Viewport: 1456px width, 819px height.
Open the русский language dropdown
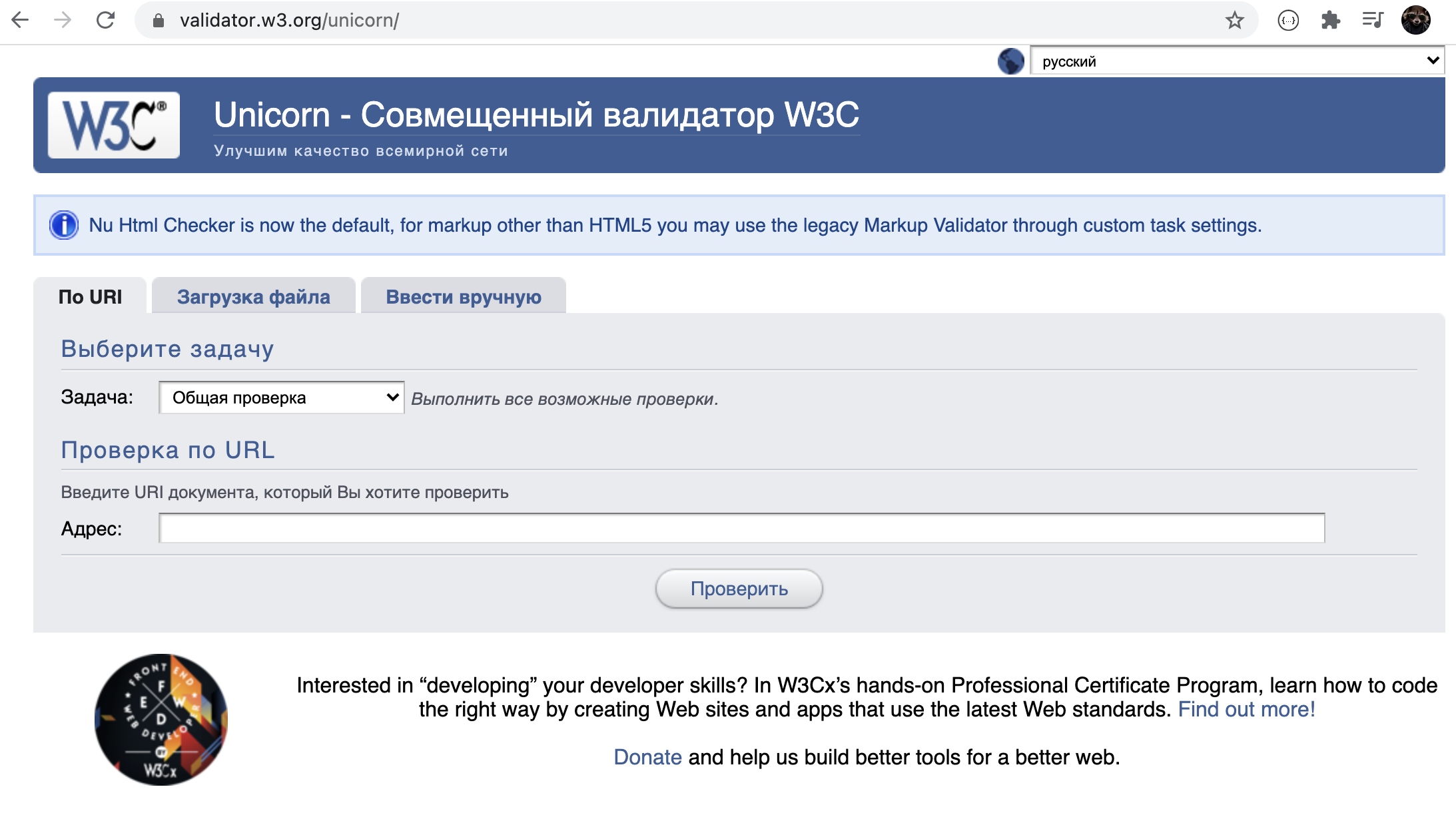coord(1237,61)
